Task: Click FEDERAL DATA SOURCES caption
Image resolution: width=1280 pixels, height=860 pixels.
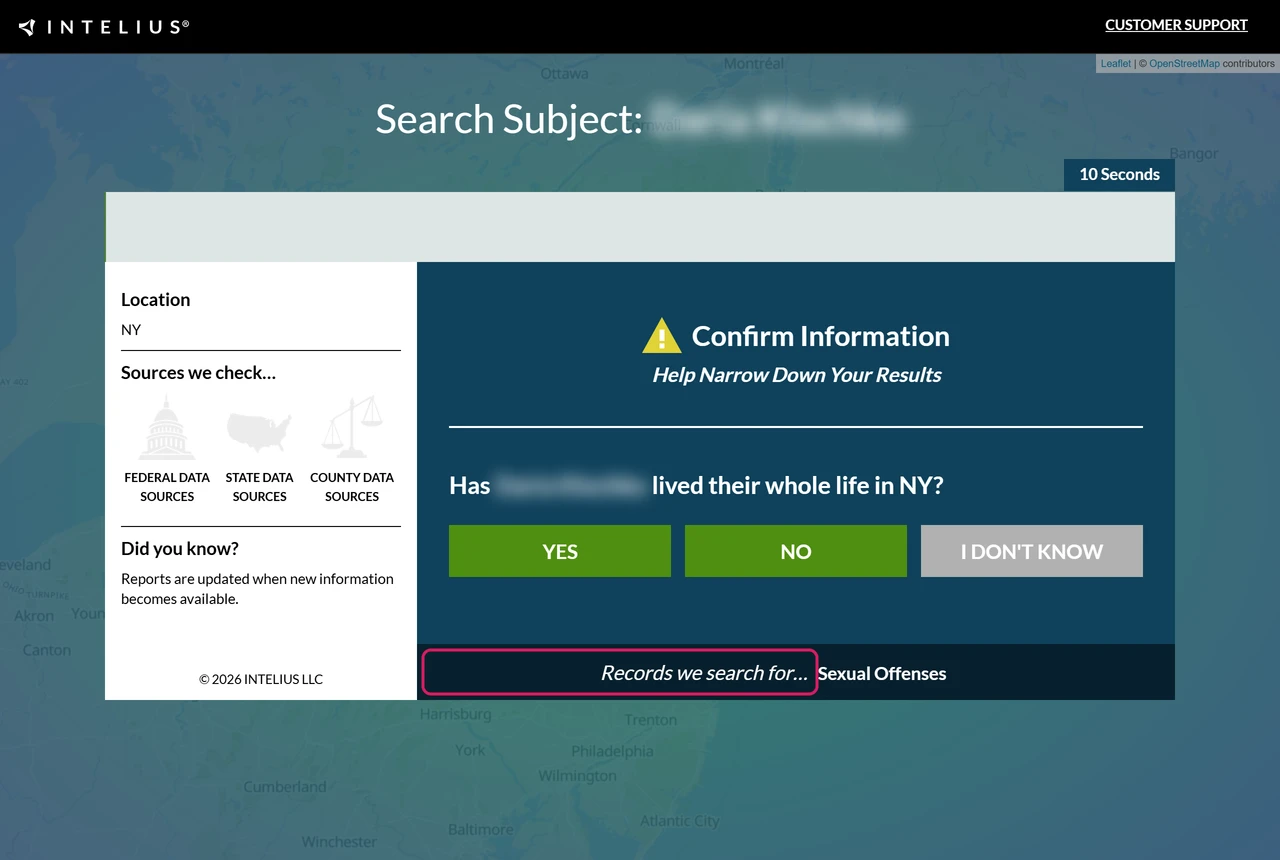Action: pos(167,487)
